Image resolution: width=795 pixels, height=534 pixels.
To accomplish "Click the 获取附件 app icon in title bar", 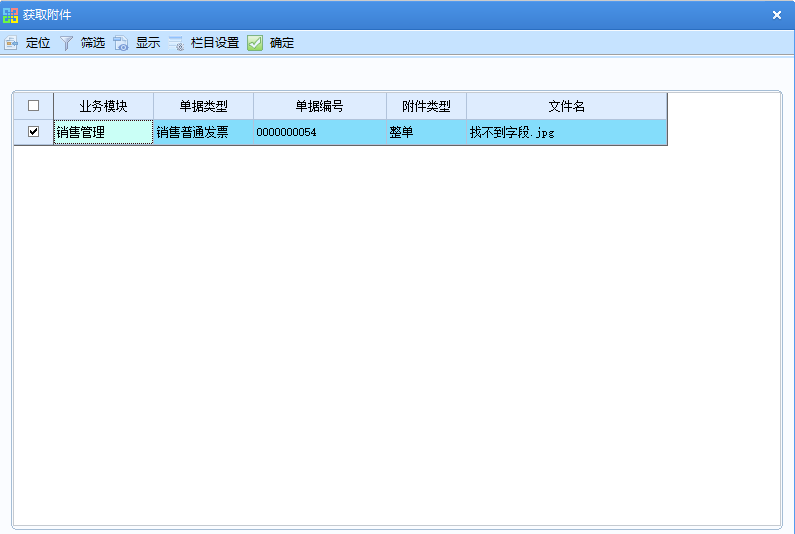I will [11, 15].
